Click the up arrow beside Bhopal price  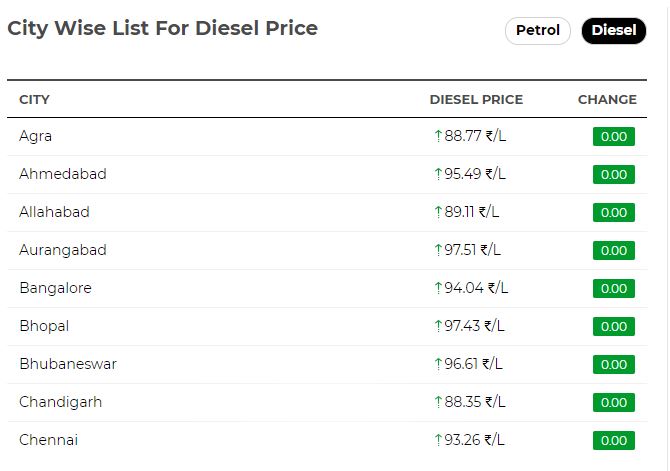coord(438,326)
